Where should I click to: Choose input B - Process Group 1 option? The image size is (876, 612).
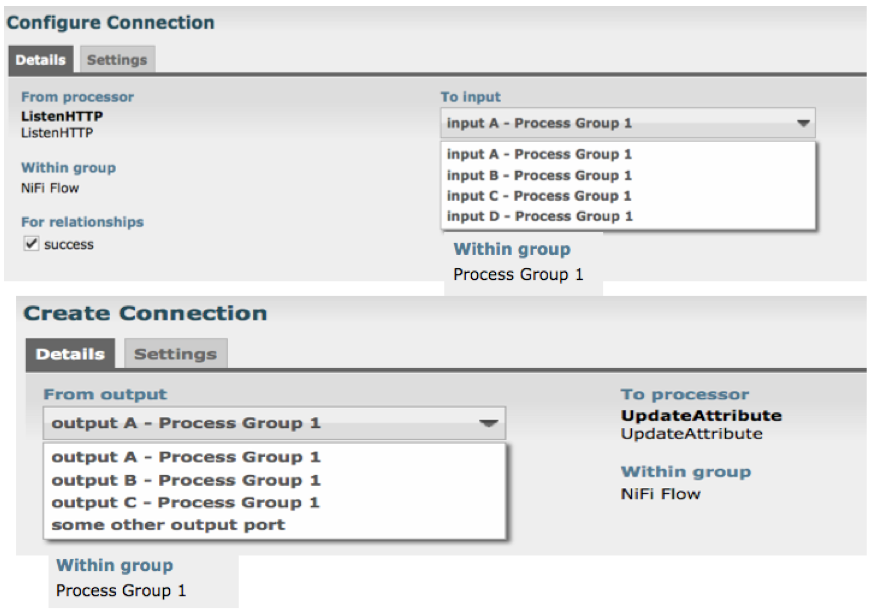point(539,175)
